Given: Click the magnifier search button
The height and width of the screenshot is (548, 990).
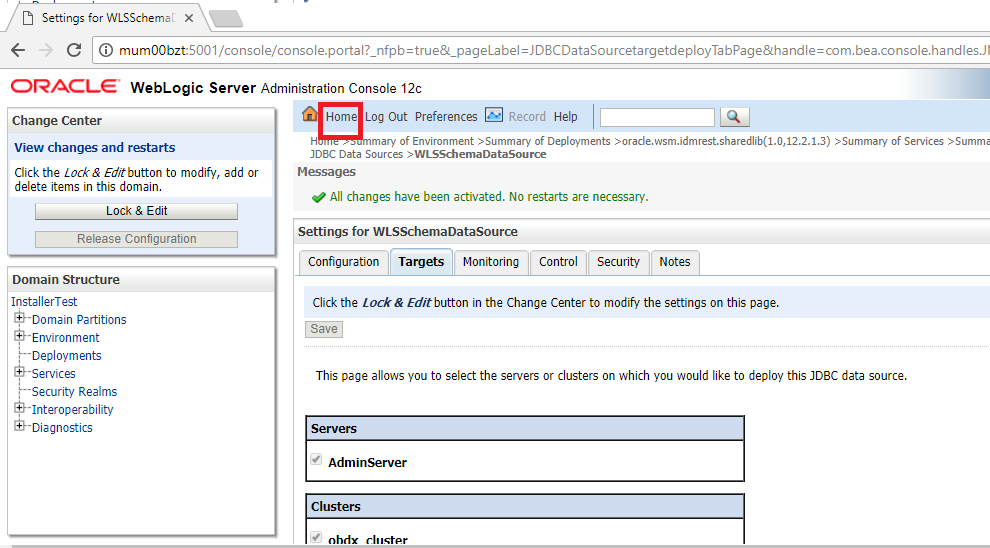Looking at the screenshot, I should pos(734,117).
